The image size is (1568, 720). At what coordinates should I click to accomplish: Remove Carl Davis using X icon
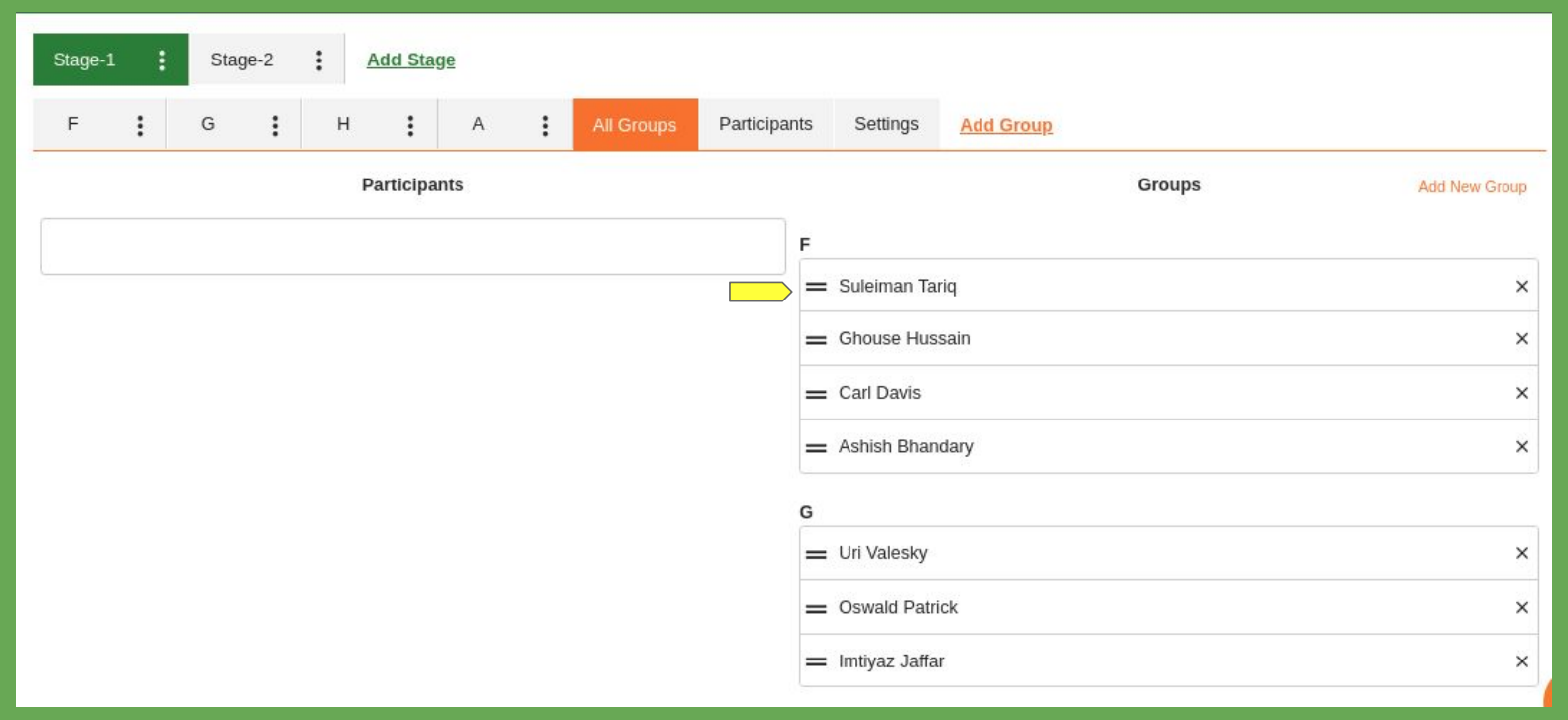point(1521,393)
